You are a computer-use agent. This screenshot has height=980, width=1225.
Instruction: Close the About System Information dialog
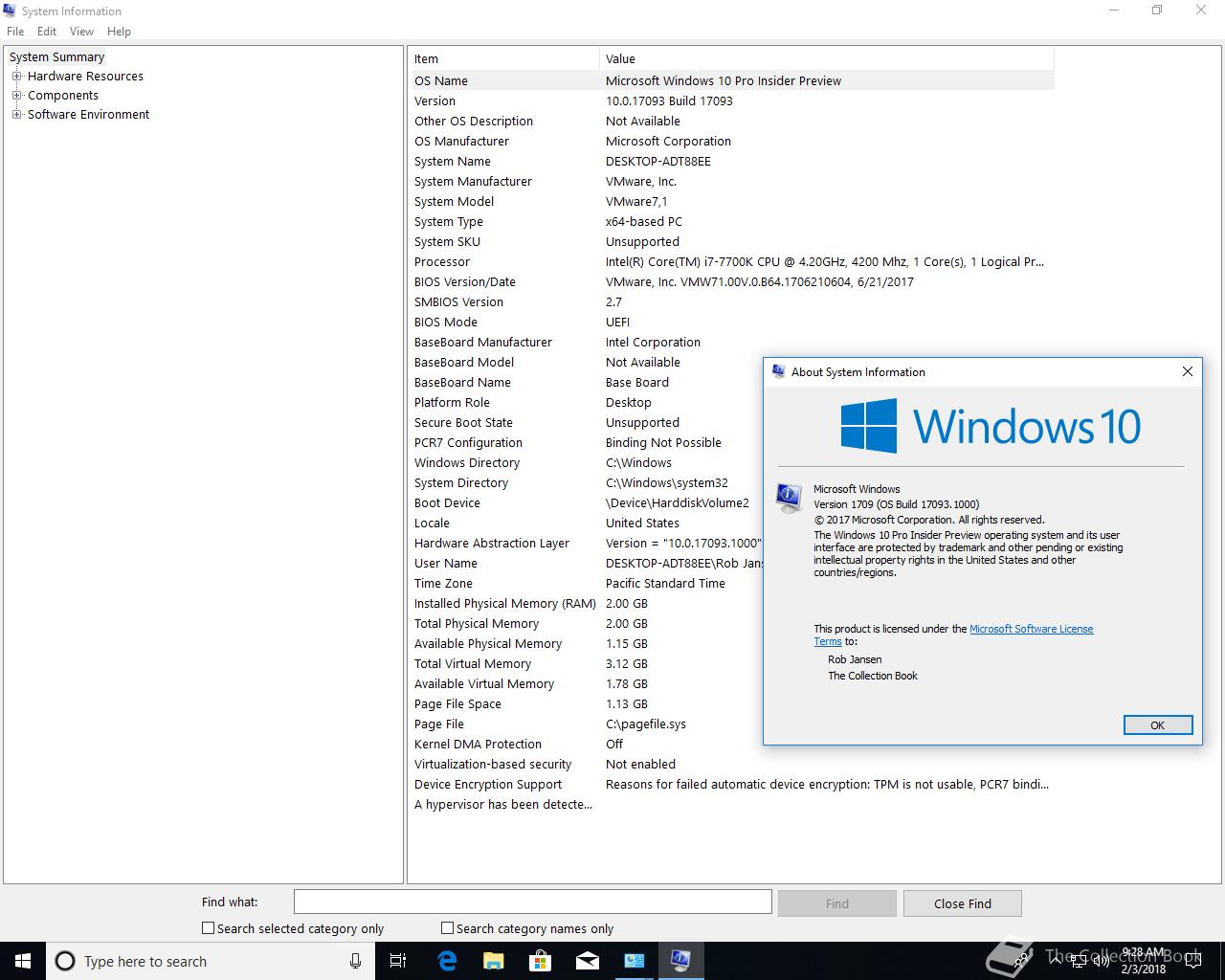[1187, 371]
